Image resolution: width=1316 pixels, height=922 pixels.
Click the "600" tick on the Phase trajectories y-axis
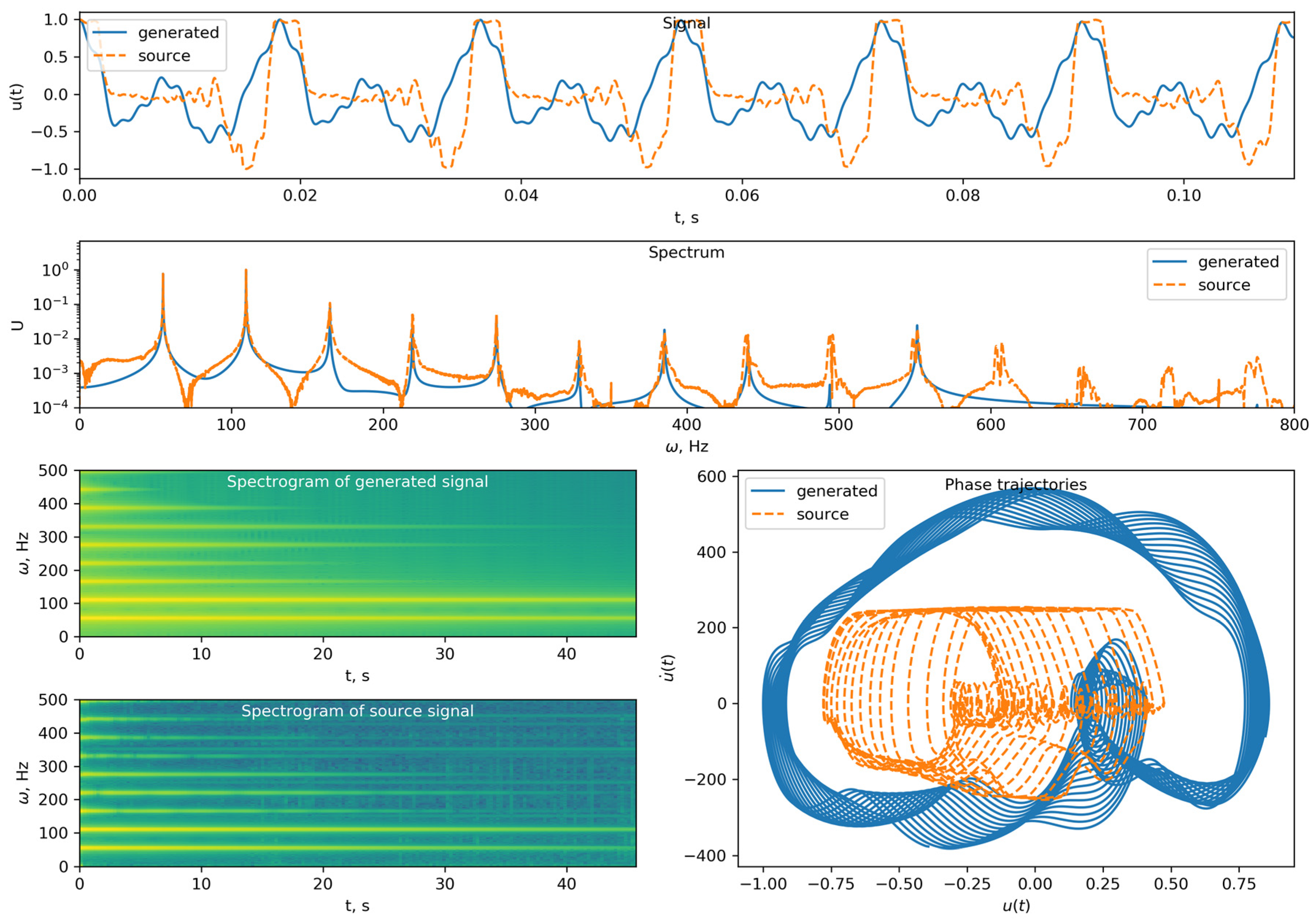click(712, 477)
